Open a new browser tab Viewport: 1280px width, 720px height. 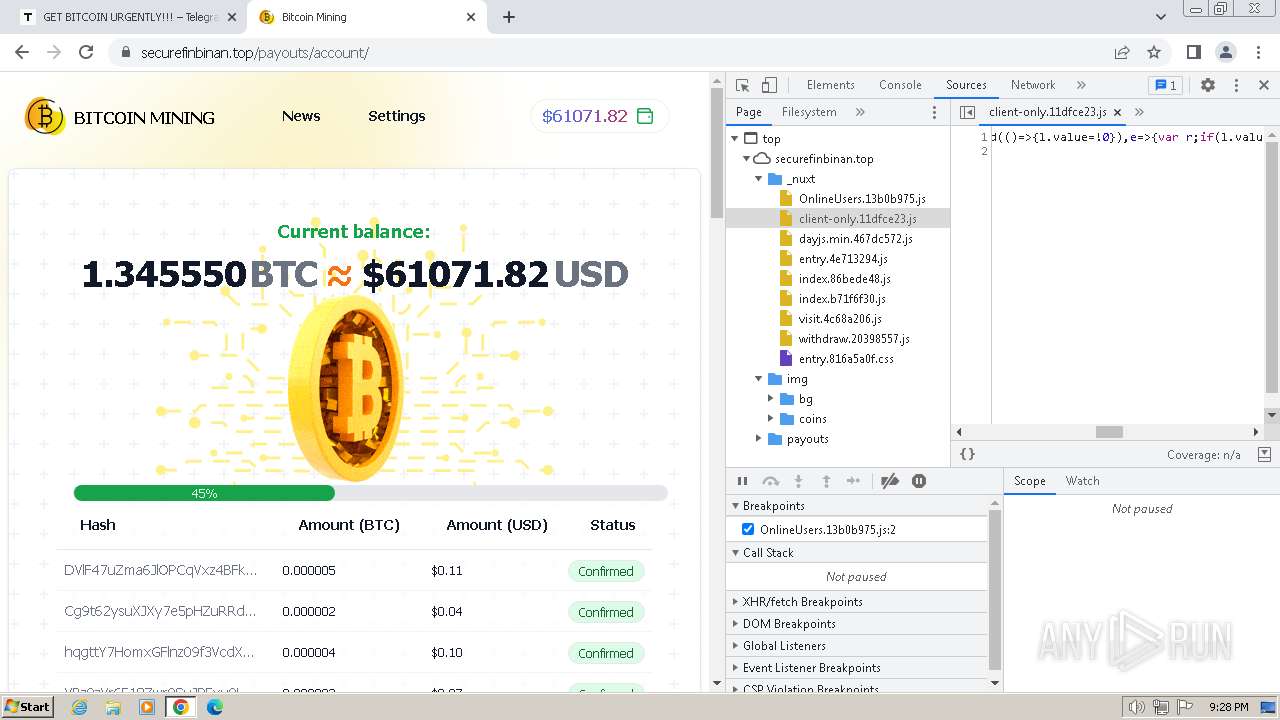[509, 17]
